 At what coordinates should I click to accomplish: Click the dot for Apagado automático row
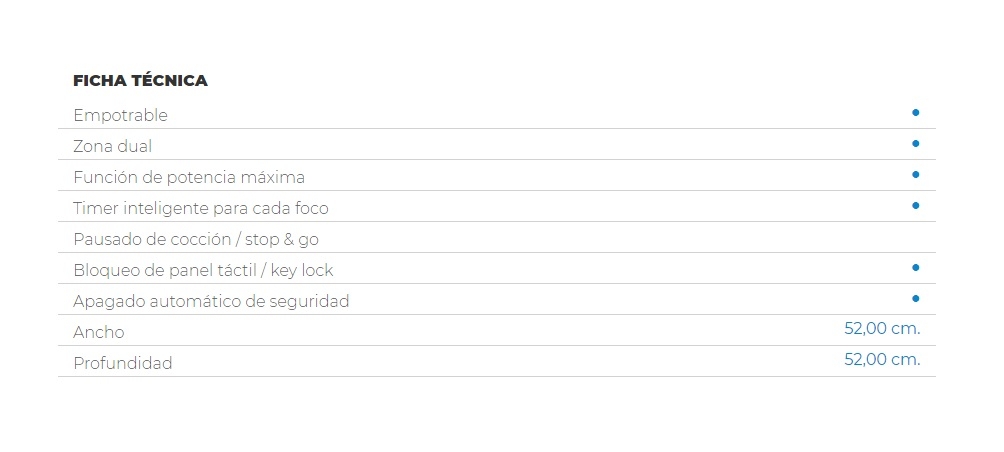(x=916, y=298)
